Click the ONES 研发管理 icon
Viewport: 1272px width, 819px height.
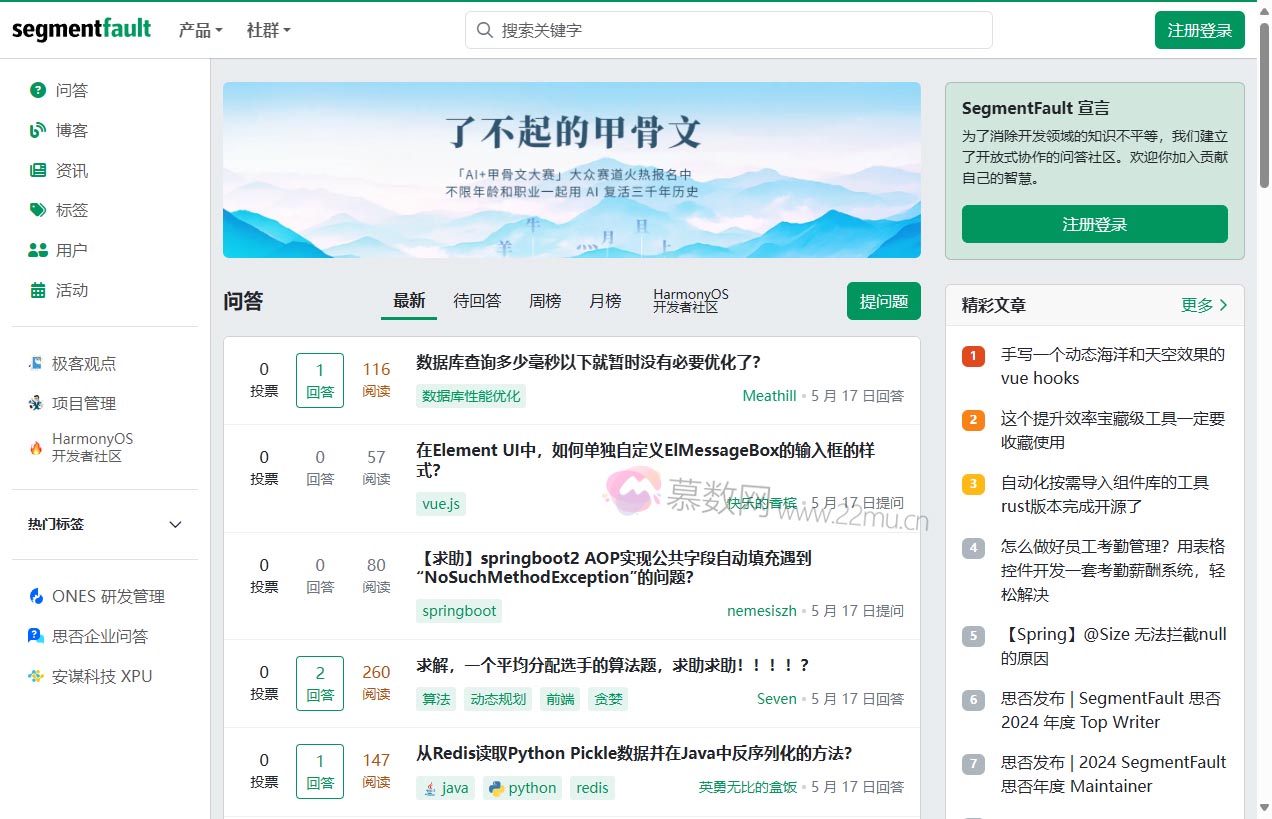click(36, 596)
